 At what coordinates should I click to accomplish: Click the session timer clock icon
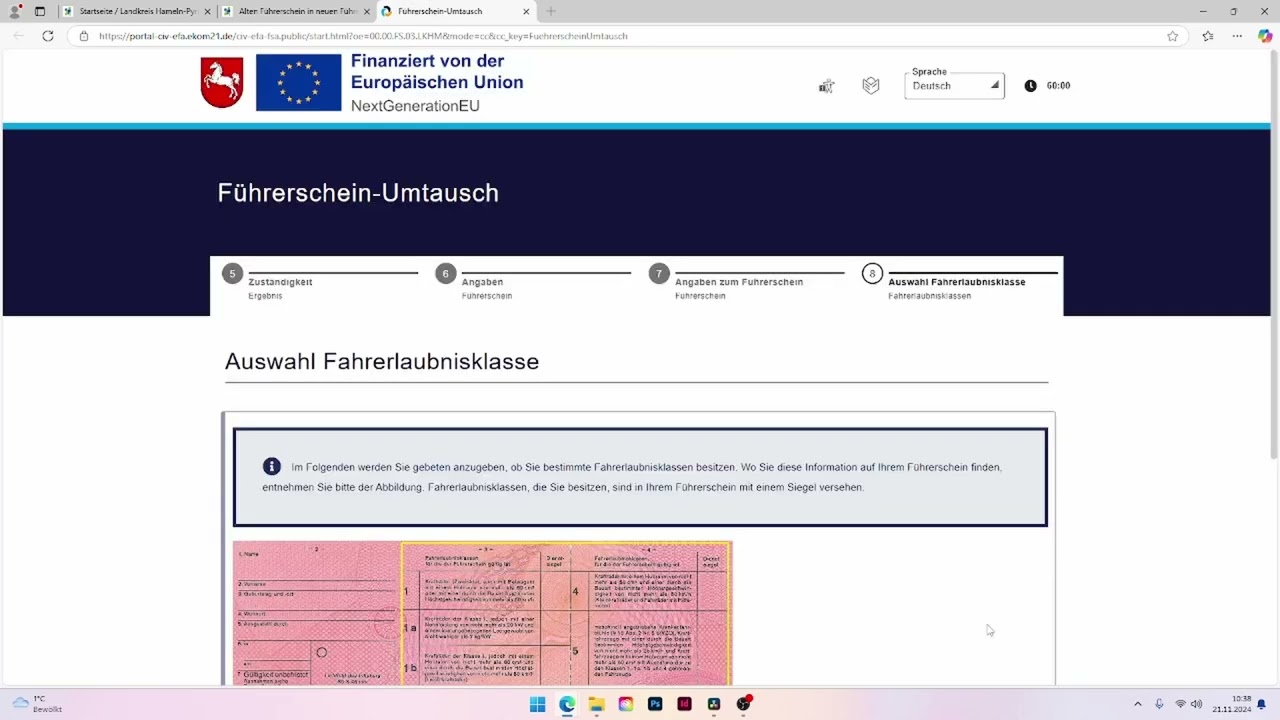tap(1030, 86)
